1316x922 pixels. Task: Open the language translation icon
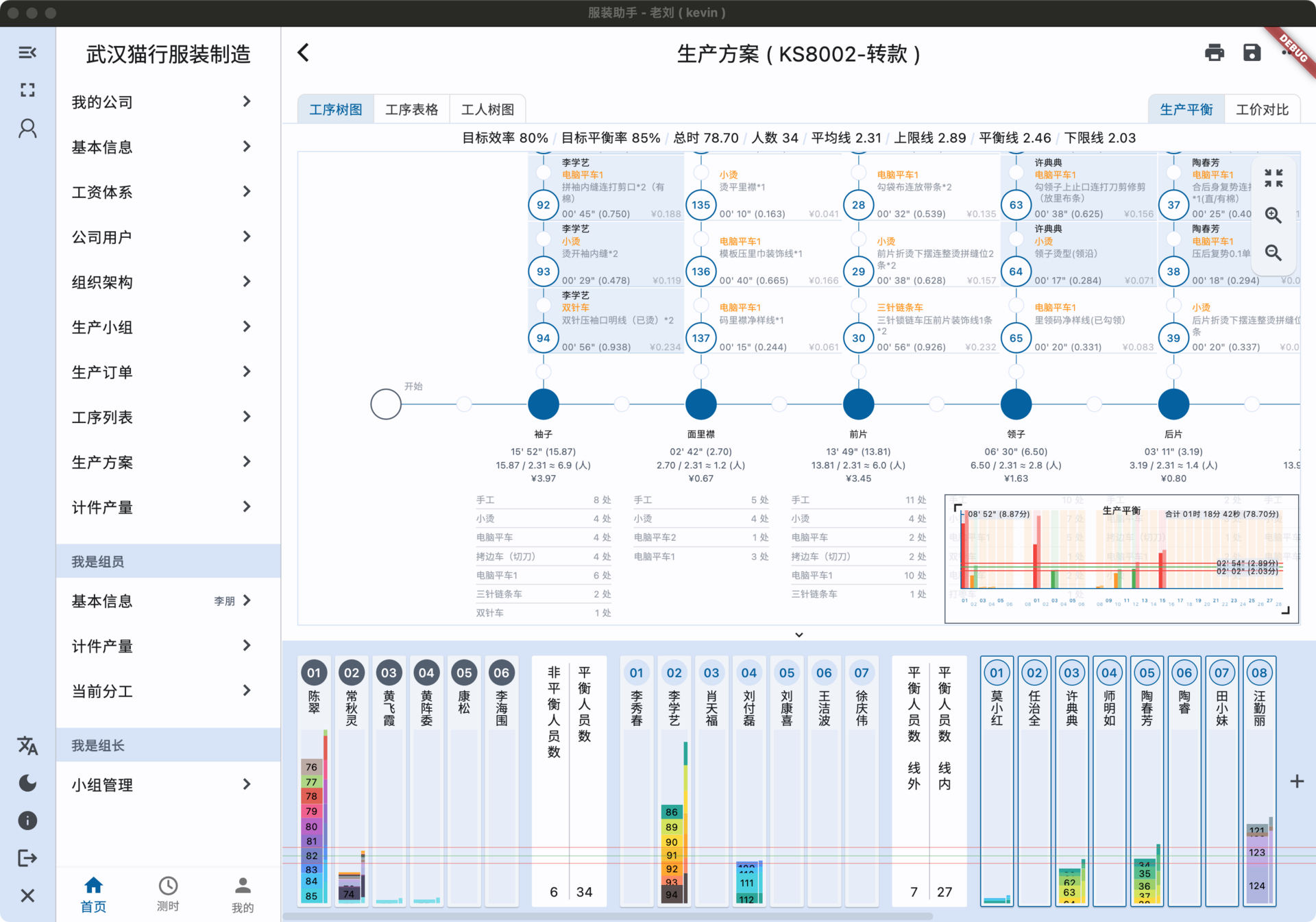tap(27, 745)
